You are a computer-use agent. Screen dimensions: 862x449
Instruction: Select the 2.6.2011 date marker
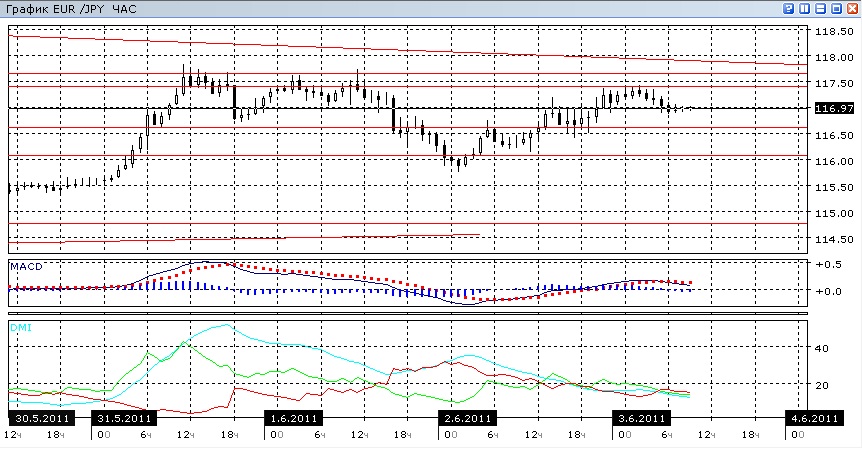tap(467, 418)
